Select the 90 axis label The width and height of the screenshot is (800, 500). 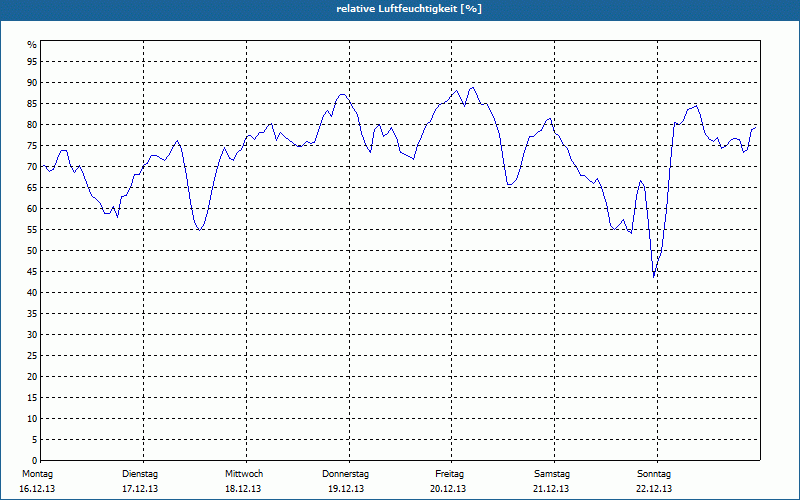[32, 83]
